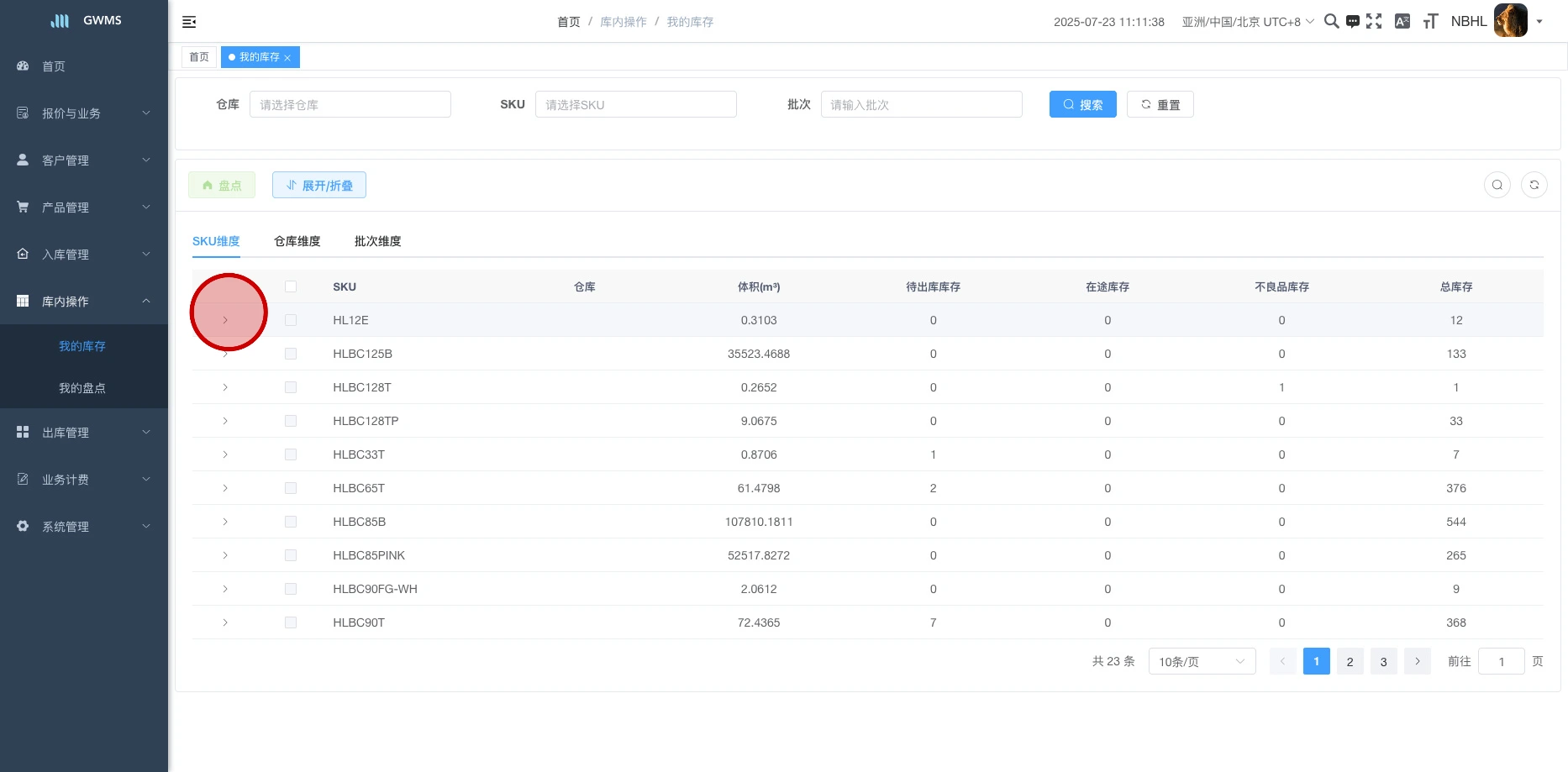Click the blue 搜索 button
Viewport: 1568px width, 772px height.
point(1082,105)
